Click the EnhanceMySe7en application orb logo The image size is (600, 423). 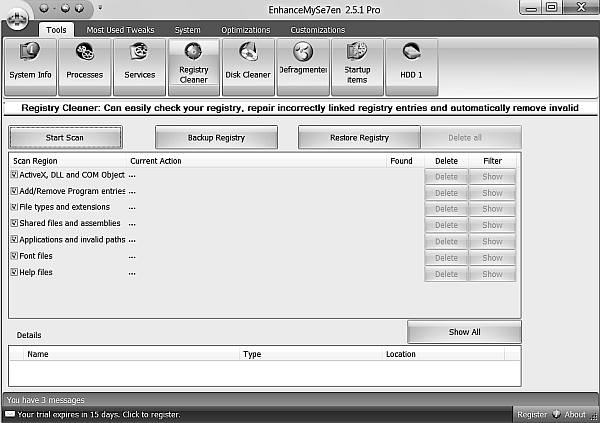17,18
